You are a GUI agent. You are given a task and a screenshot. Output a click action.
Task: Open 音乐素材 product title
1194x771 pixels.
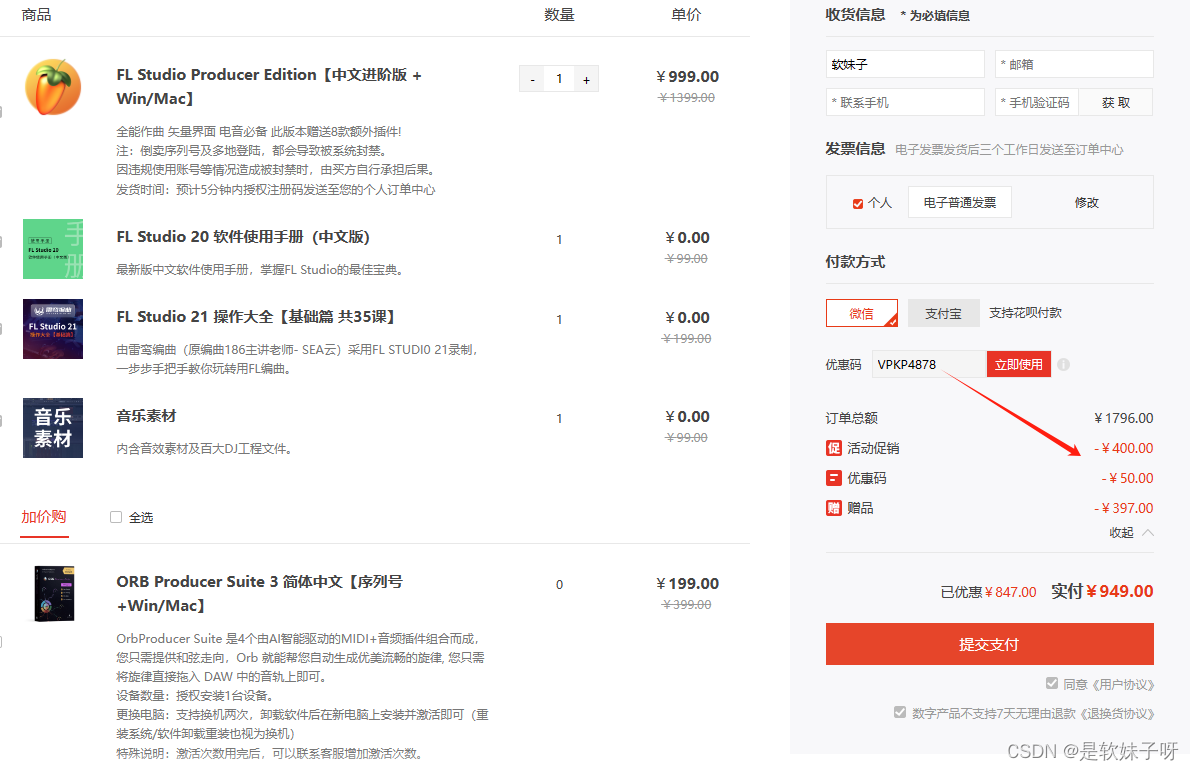146,416
